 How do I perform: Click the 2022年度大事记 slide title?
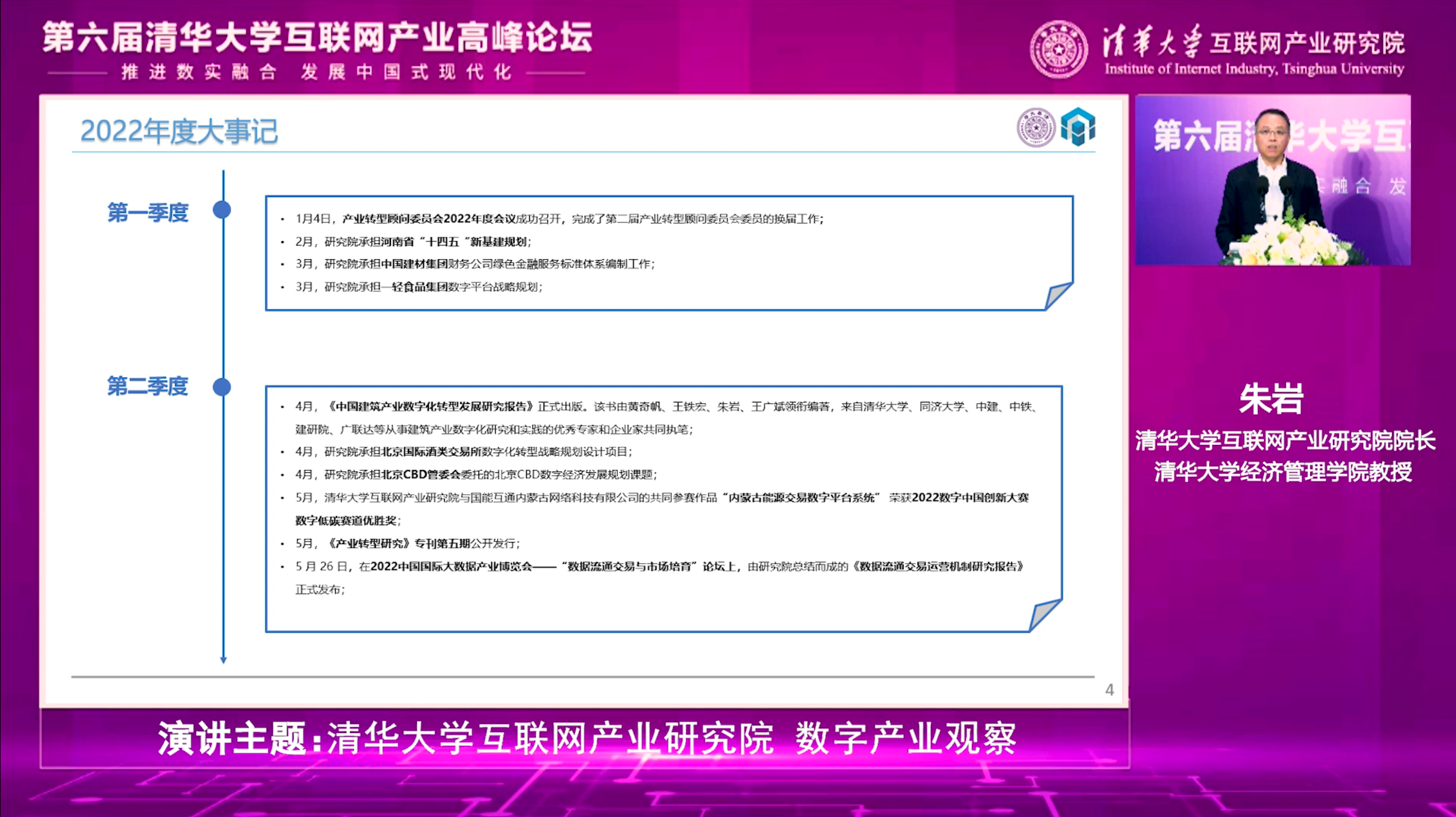pos(179,131)
